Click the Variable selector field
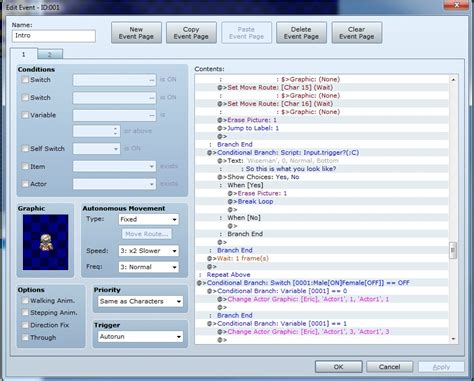 pos(114,115)
